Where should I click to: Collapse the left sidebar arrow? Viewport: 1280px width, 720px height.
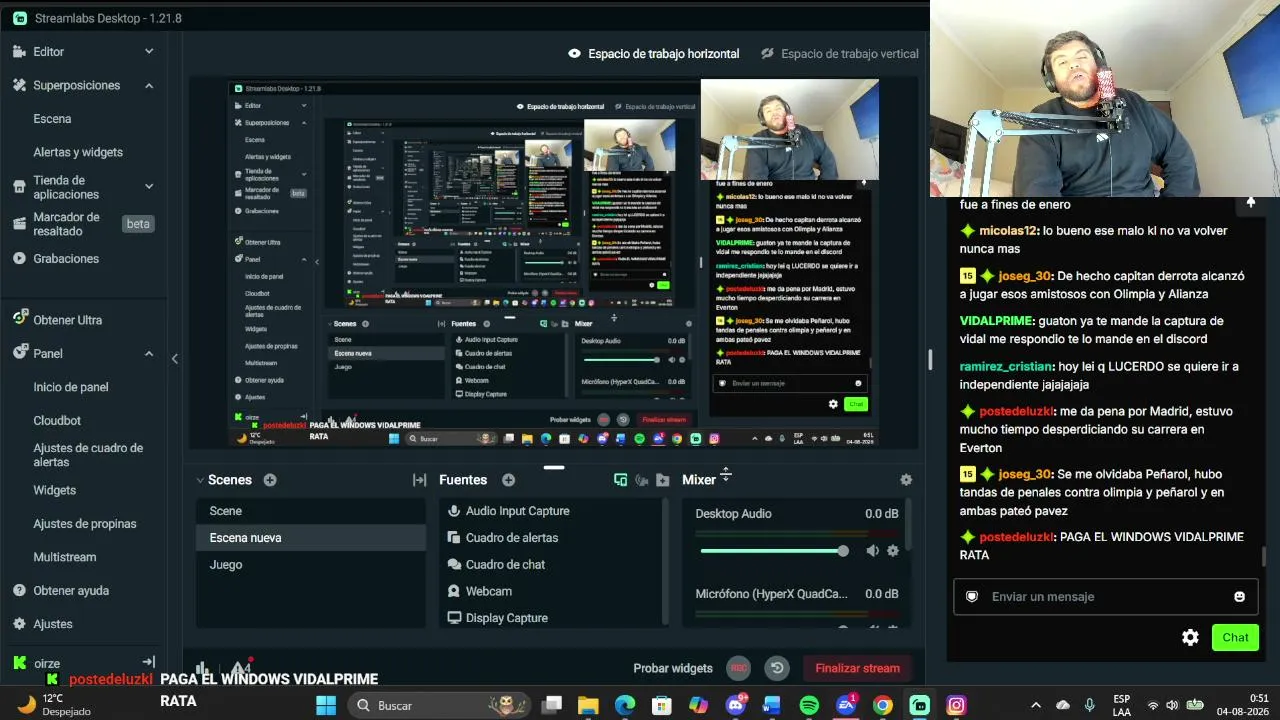coord(174,359)
